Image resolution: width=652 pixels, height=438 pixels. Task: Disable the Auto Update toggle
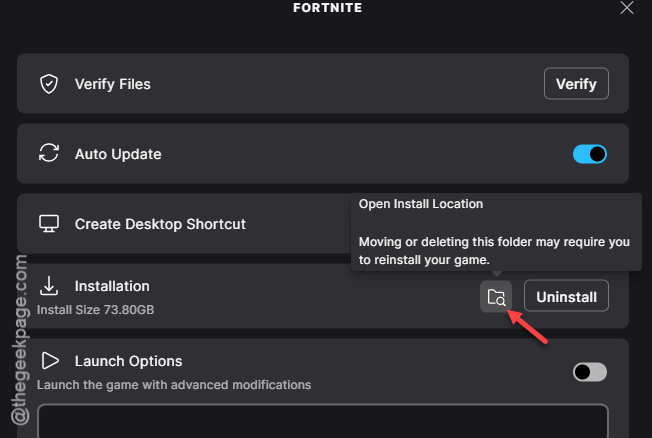point(590,154)
